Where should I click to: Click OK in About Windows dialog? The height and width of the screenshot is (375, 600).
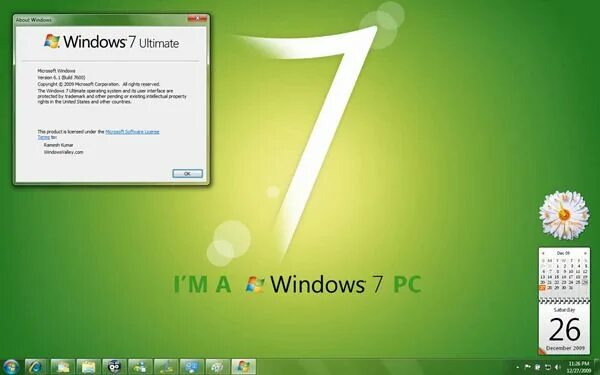188,173
